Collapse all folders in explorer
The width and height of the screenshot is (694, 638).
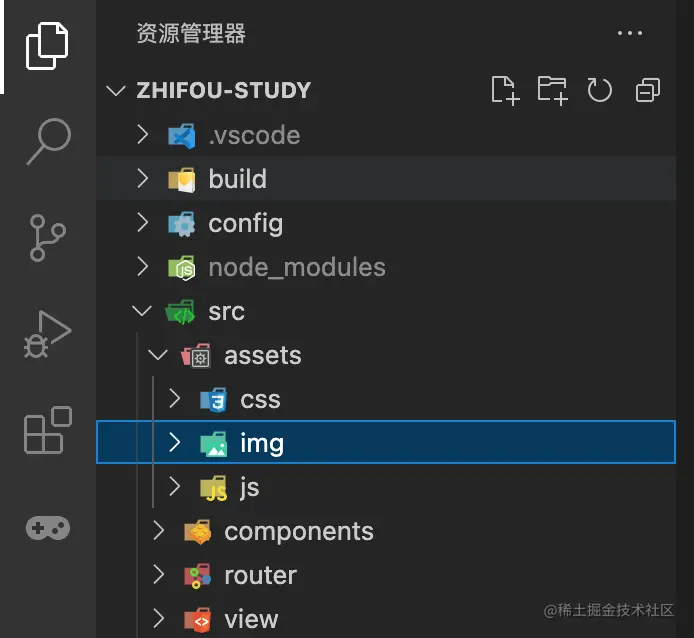(648, 90)
